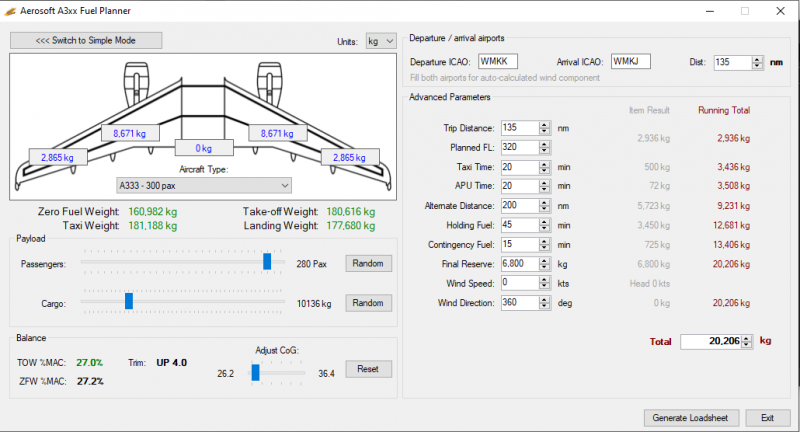This screenshot has height=432, width=800.
Task: Click the Alternate Distance input field
Action: click(519, 206)
